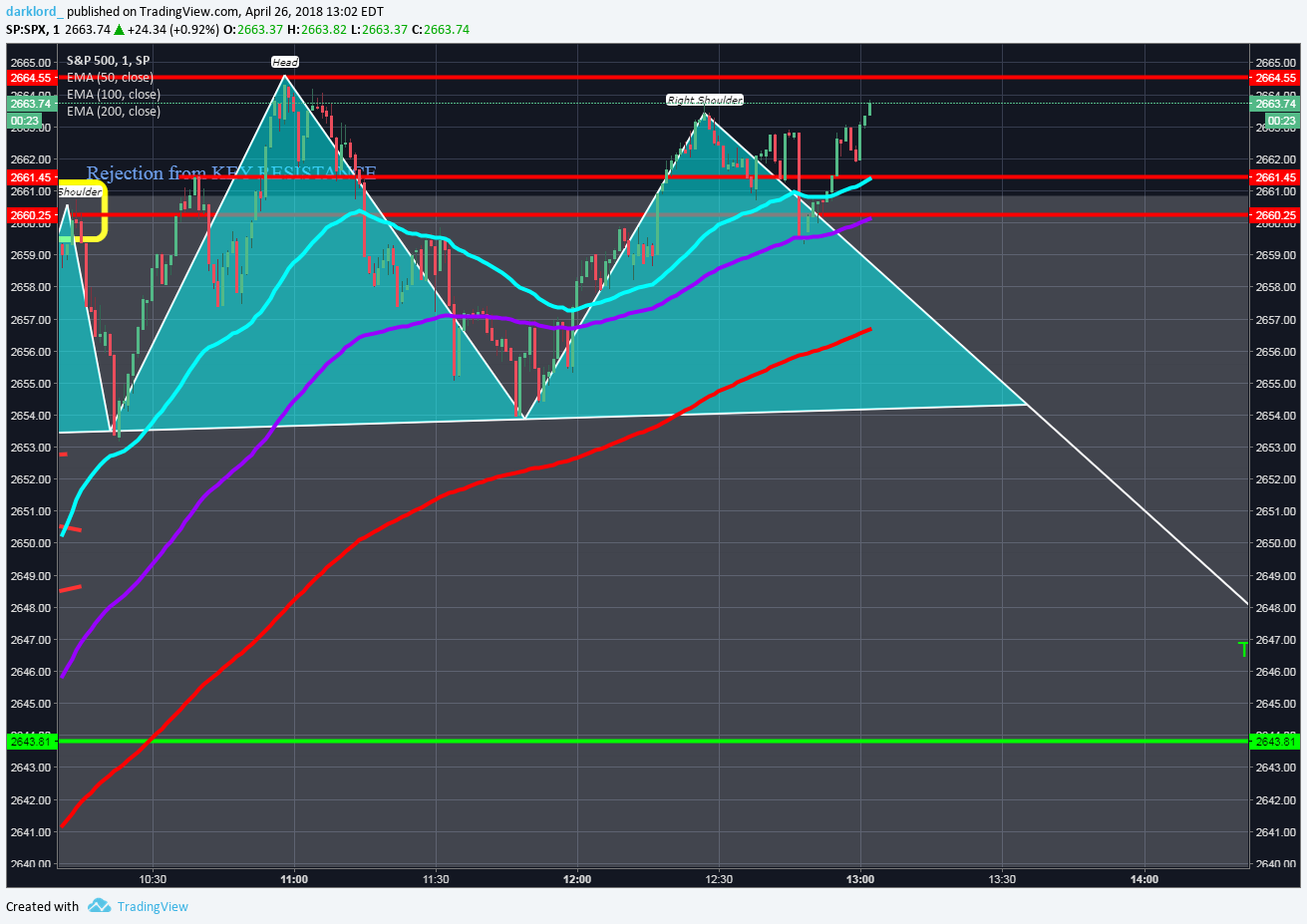Click the 12:30 time axis label
Viewport: 1307px width, 924px height.
coord(719,879)
